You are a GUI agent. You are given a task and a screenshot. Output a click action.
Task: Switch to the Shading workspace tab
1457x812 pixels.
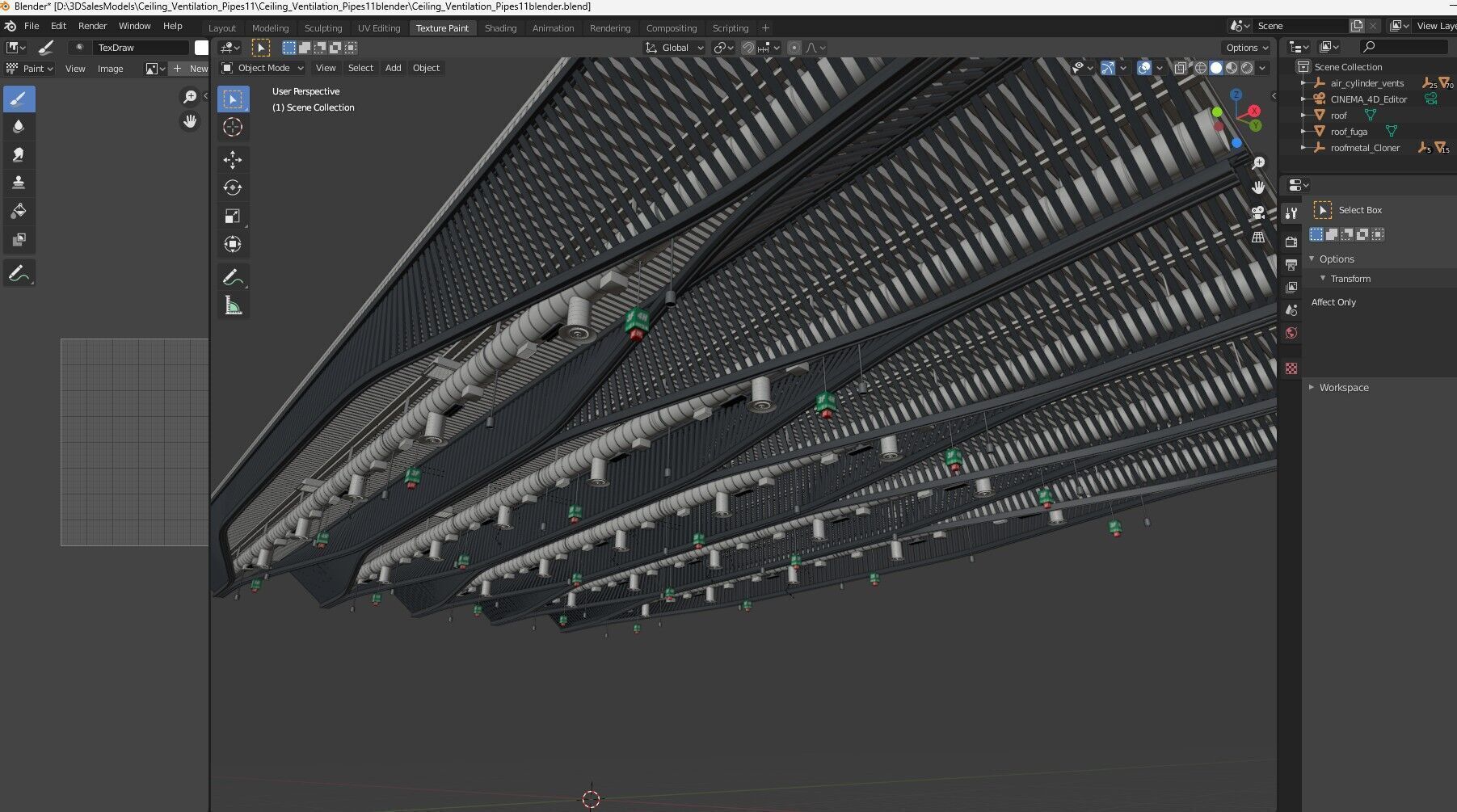[x=500, y=28]
